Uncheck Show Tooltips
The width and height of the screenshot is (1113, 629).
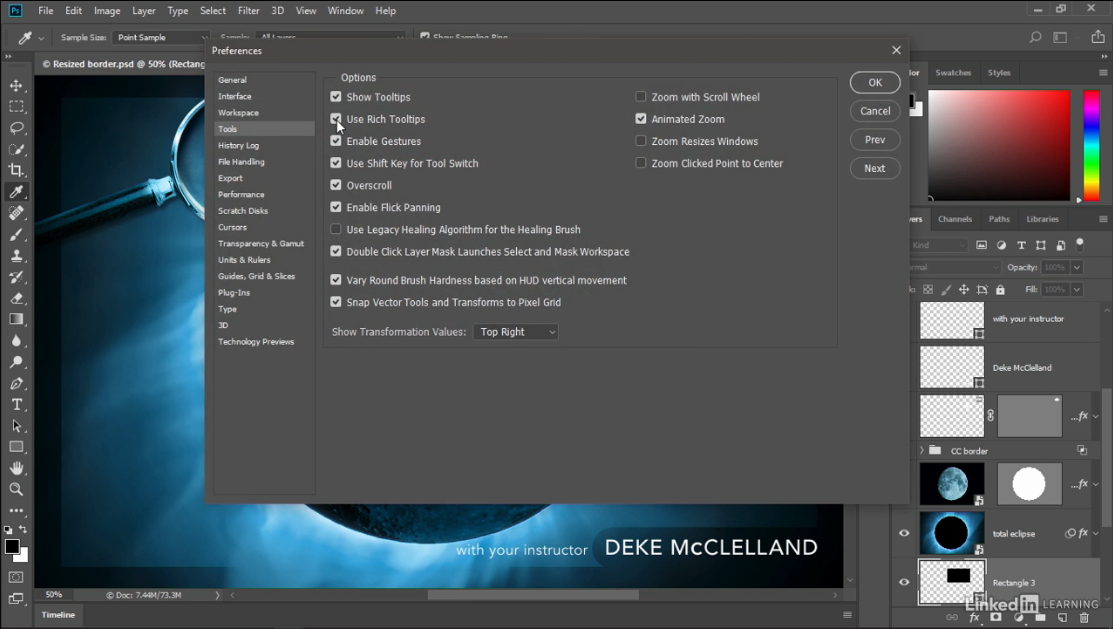click(x=336, y=97)
